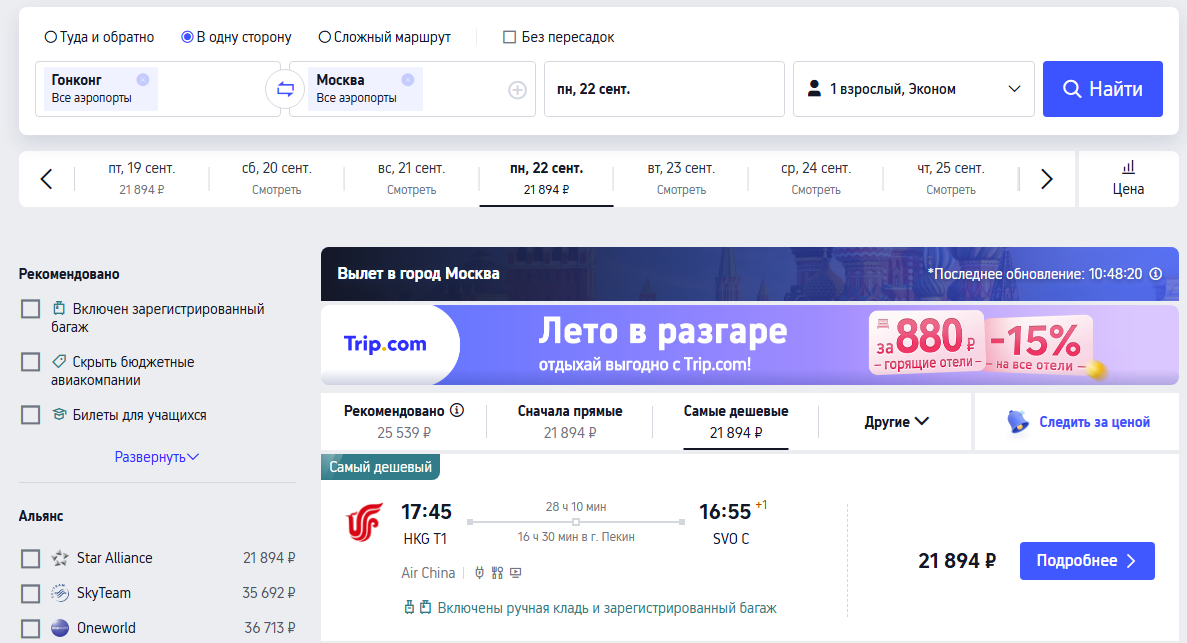Click the 16 ч 30 мин в г. Пекин layover text
Image resolution: width=1187 pixels, height=643 pixels.
click(x=576, y=537)
